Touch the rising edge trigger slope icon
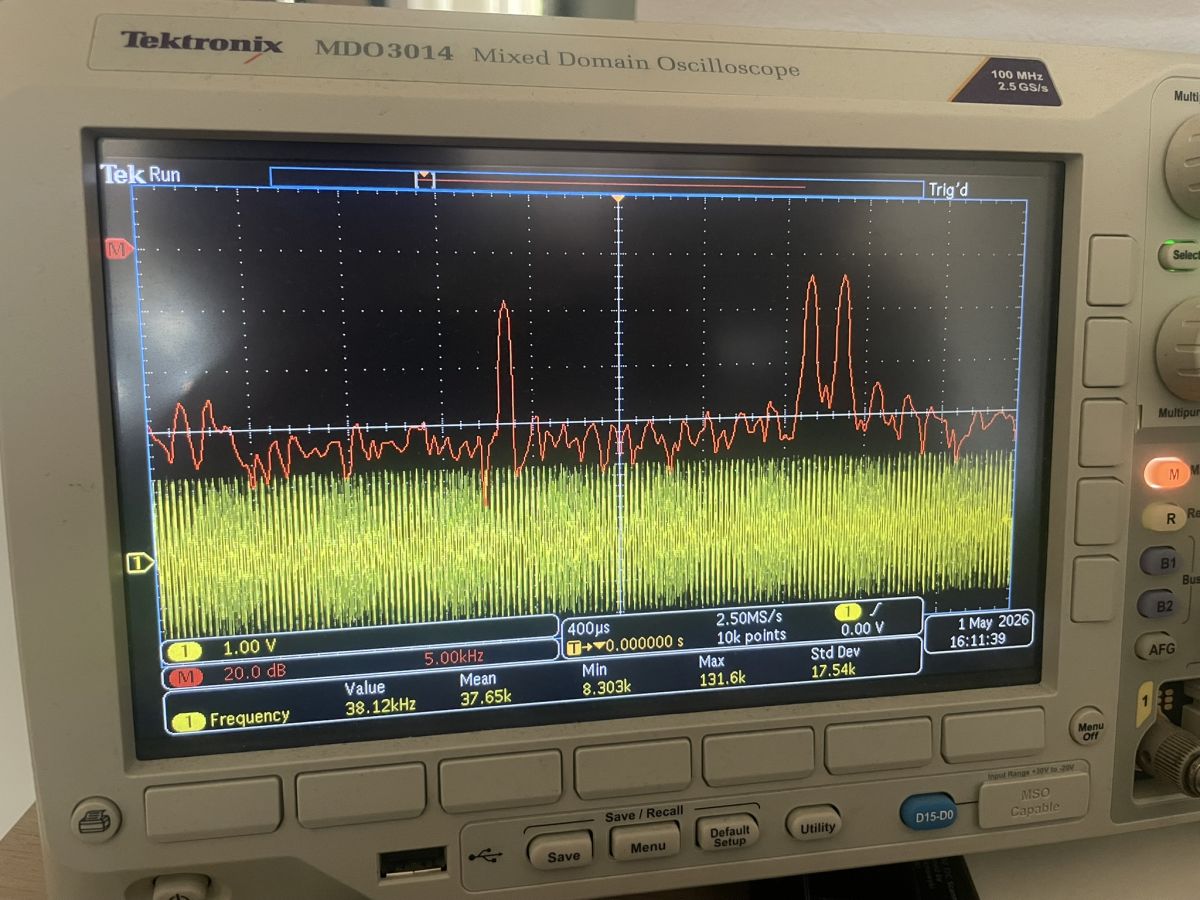The height and width of the screenshot is (900, 1200). (878, 609)
